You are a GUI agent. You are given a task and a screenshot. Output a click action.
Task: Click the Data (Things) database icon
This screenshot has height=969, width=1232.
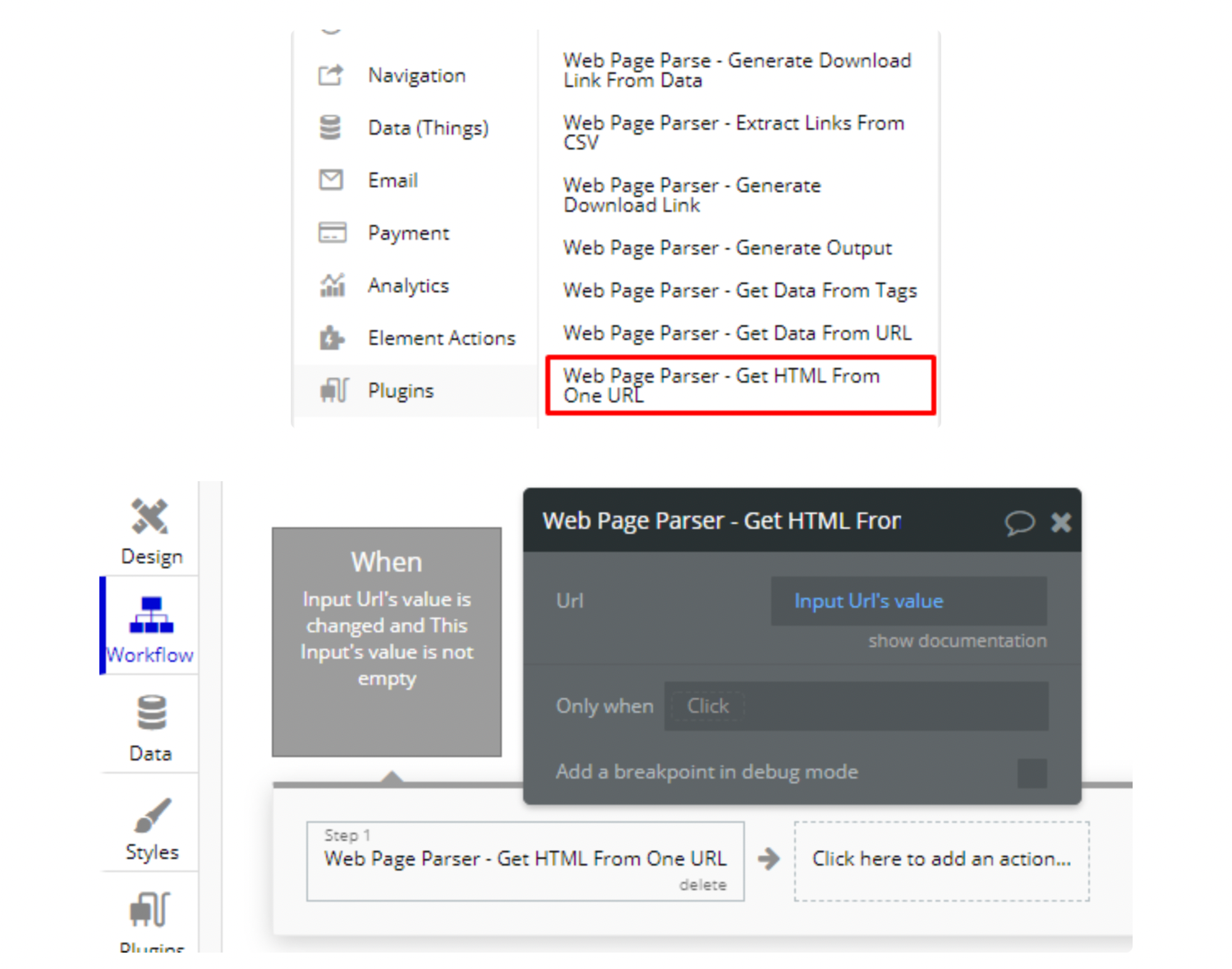tap(330, 127)
